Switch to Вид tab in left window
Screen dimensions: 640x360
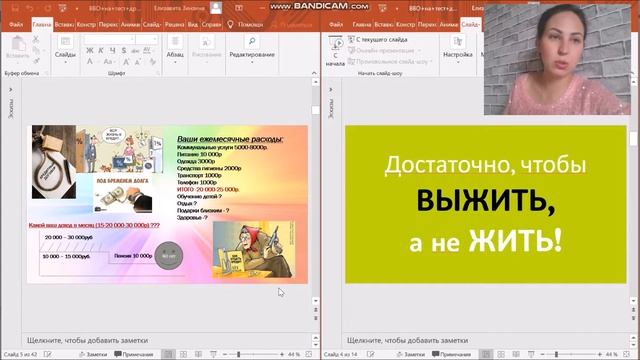[193, 24]
